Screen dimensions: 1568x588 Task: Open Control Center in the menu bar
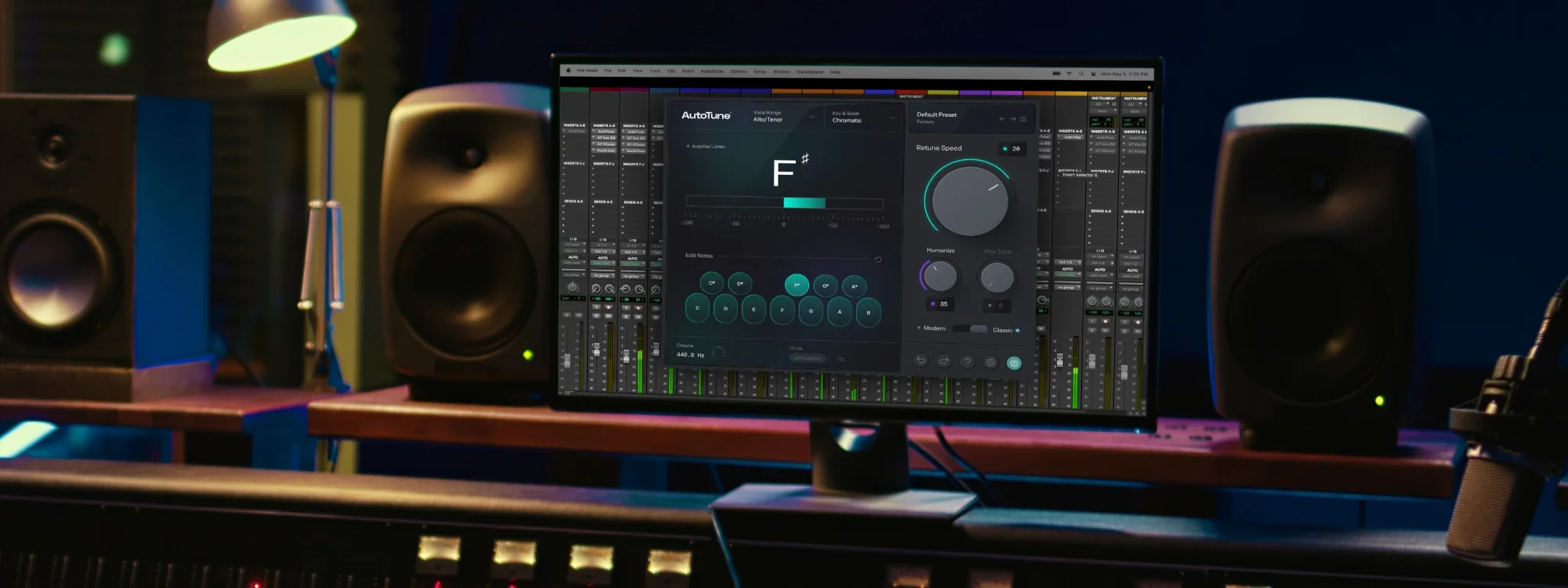[1093, 74]
